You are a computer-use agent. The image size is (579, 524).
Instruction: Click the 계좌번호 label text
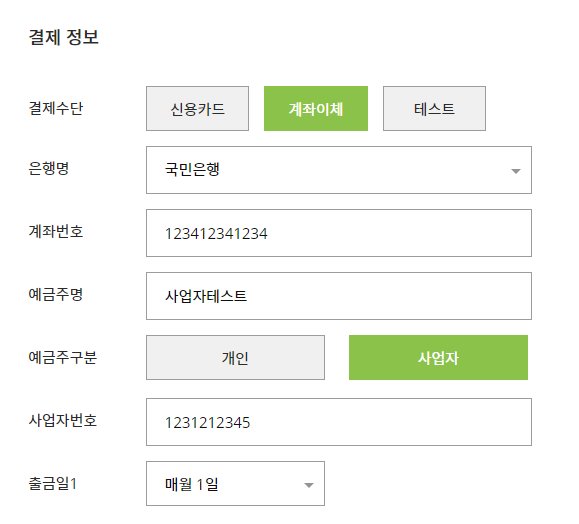pyautogui.click(x=56, y=232)
